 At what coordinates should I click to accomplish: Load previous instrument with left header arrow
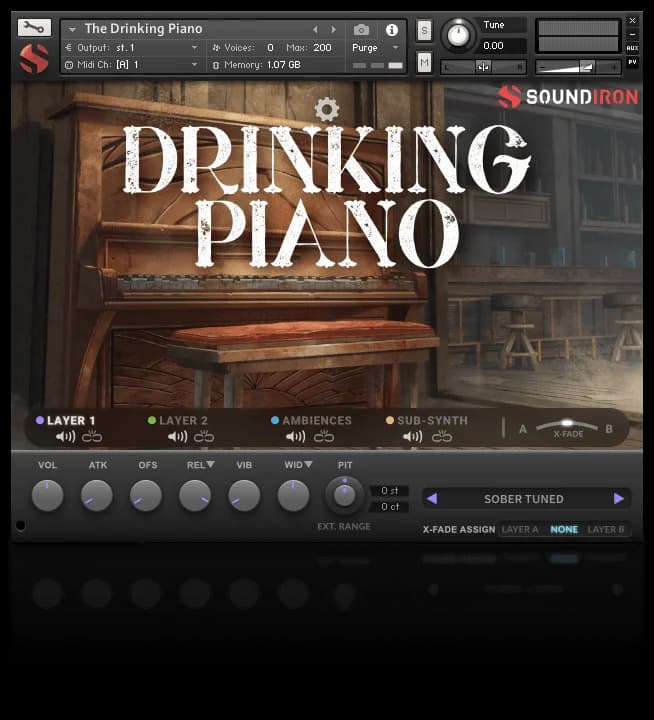pos(315,30)
